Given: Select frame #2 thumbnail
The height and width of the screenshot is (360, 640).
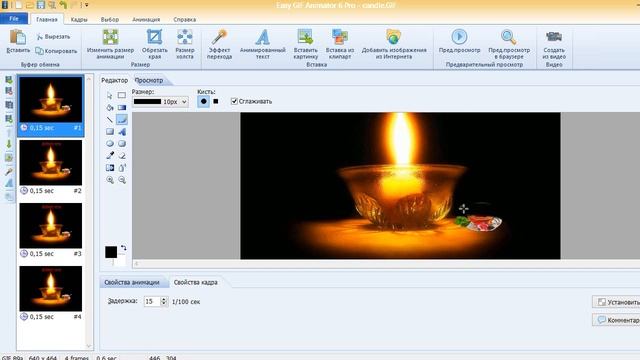Looking at the screenshot, I should coord(51,162).
